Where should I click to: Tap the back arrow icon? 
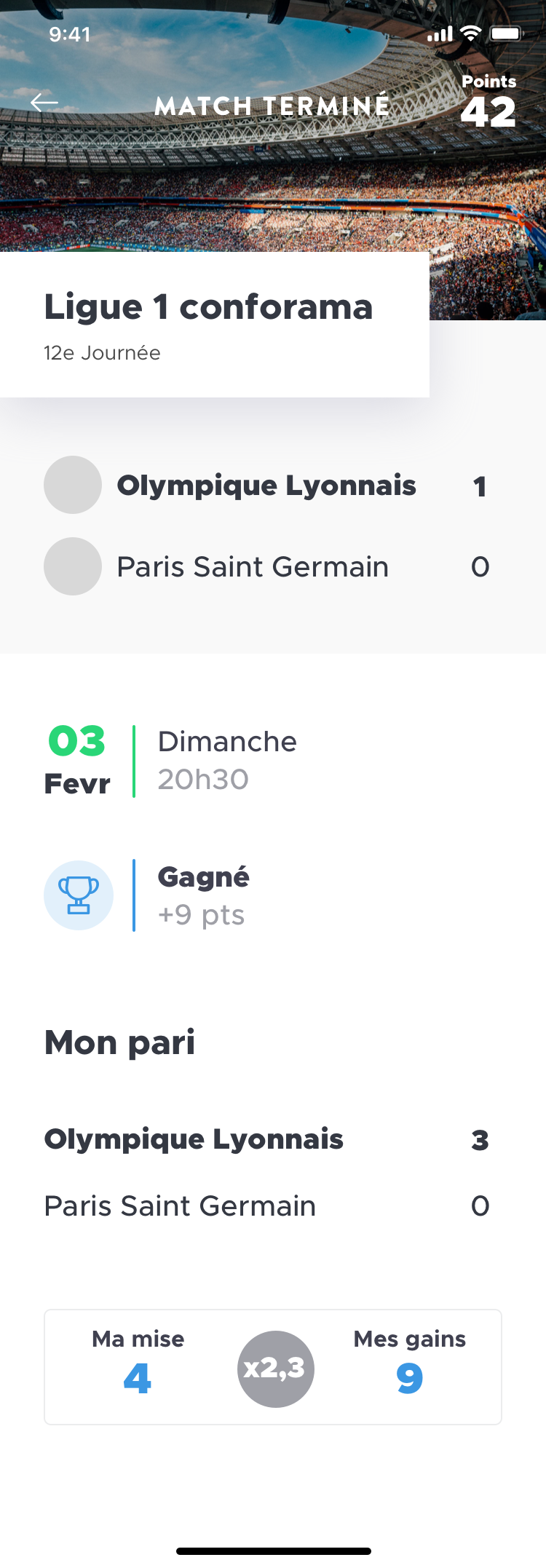coord(44,103)
